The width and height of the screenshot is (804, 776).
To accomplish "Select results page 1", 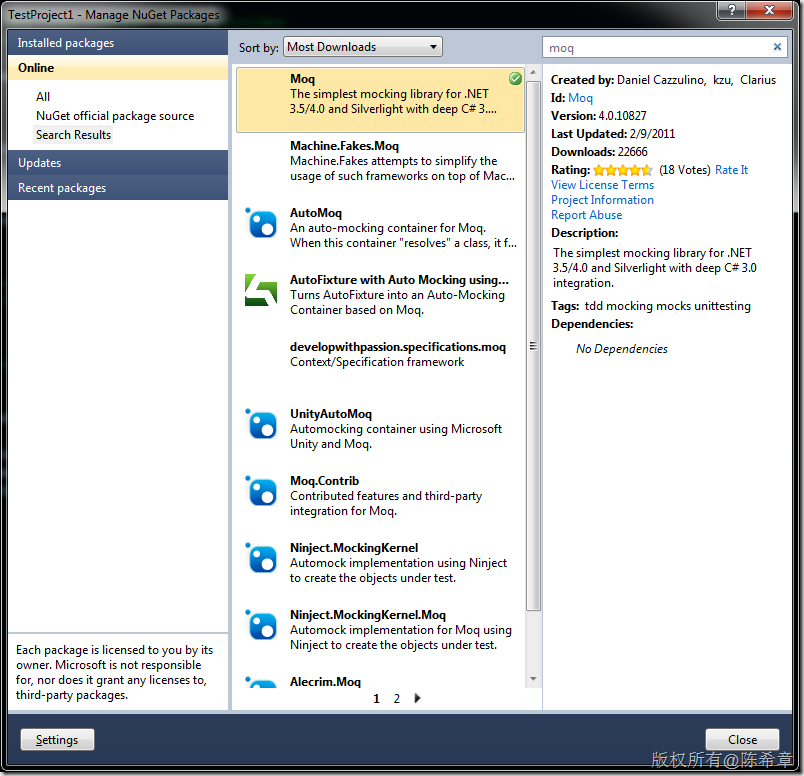I will (376, 699).
